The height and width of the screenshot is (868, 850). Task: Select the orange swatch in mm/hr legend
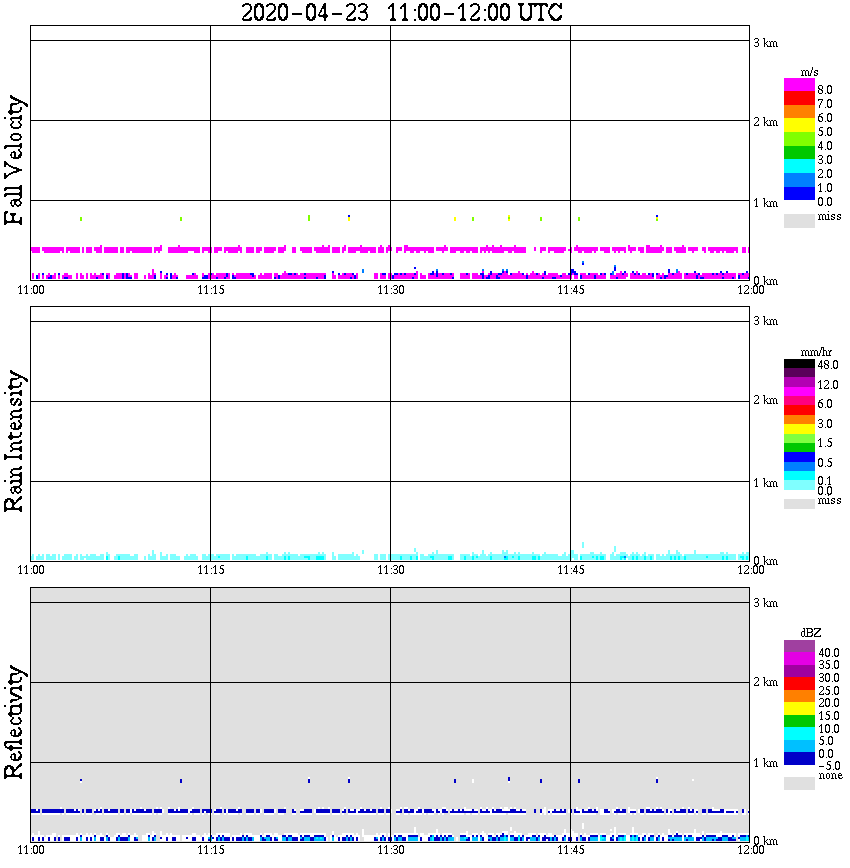(799, 420)
